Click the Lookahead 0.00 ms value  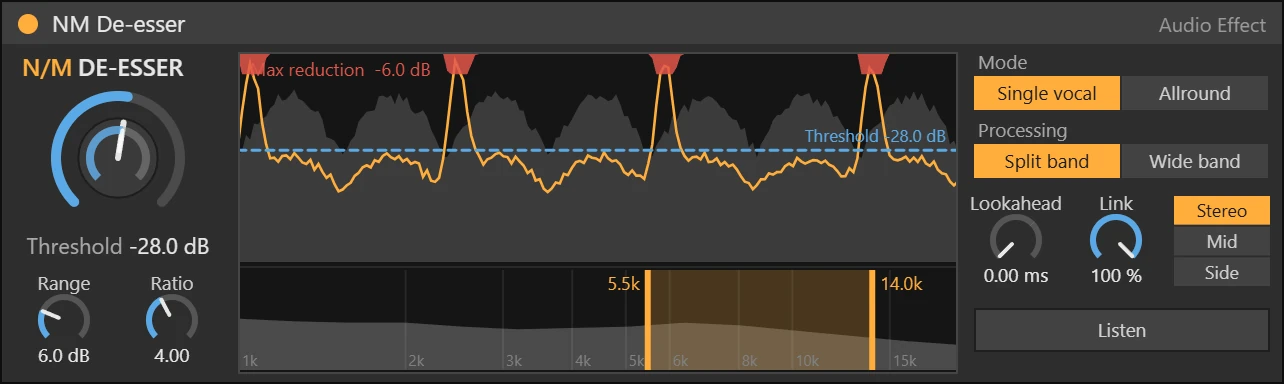(1016, 276)
